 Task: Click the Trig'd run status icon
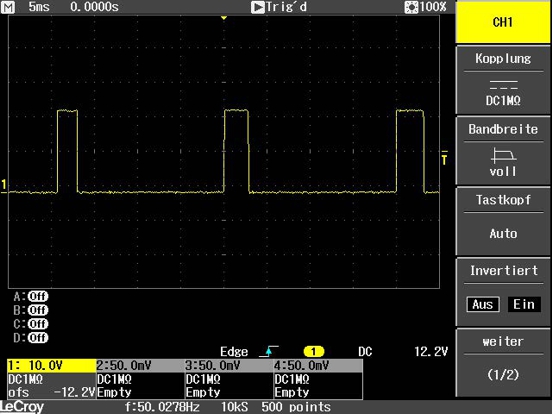[258, 7]
